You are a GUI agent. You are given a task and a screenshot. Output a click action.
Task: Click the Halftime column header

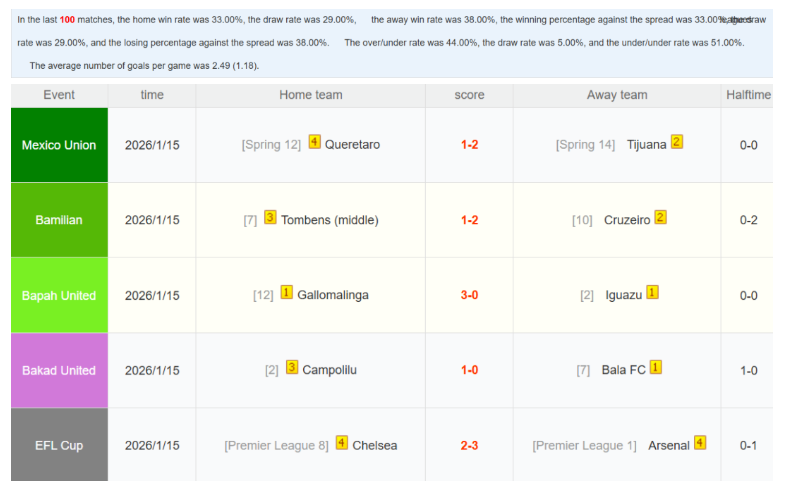coord(748,95)
